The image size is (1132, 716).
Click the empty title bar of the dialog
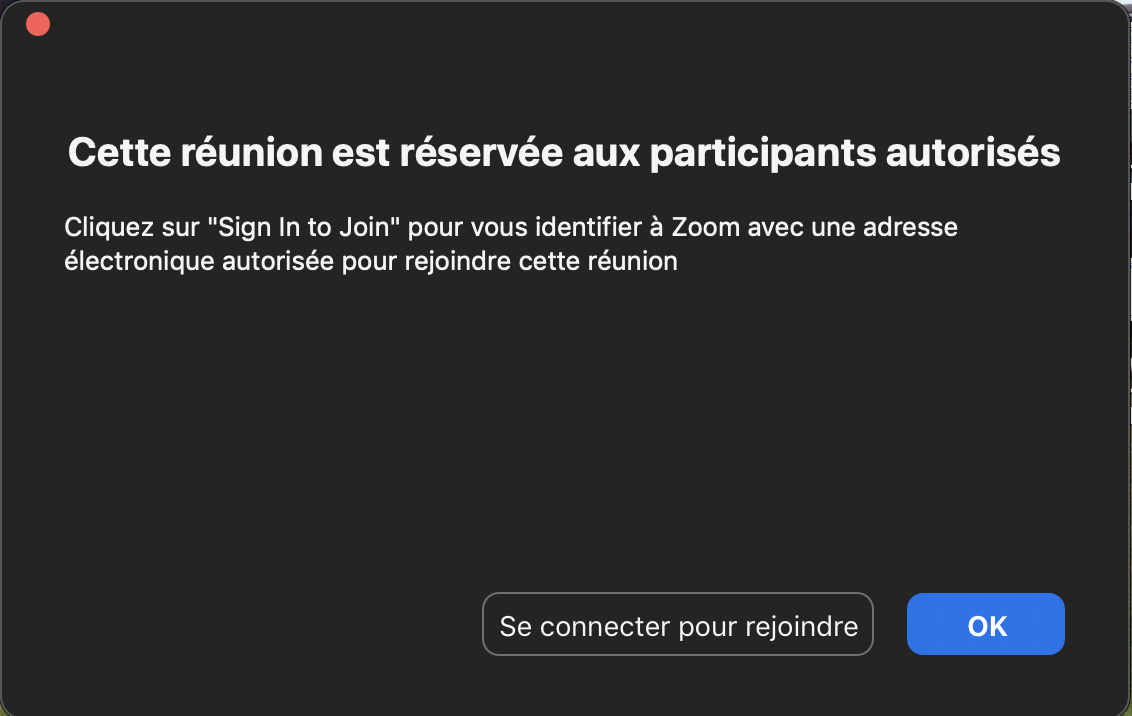point(566,24)
